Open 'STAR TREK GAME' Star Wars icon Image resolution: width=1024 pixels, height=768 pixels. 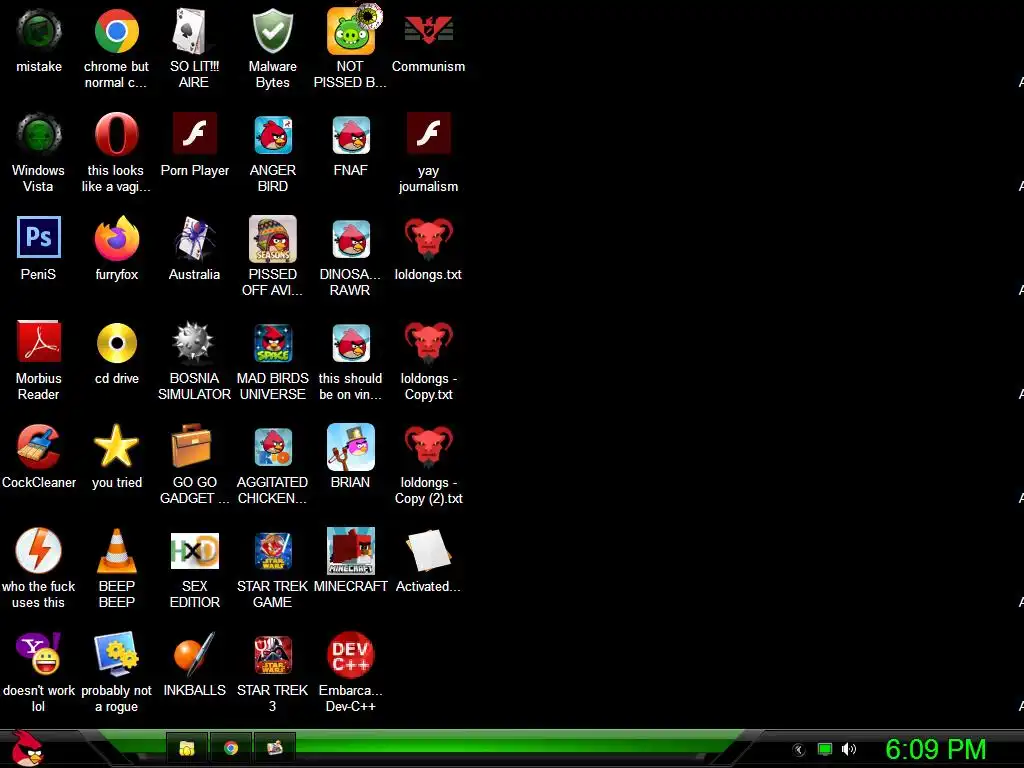(272, 551)
